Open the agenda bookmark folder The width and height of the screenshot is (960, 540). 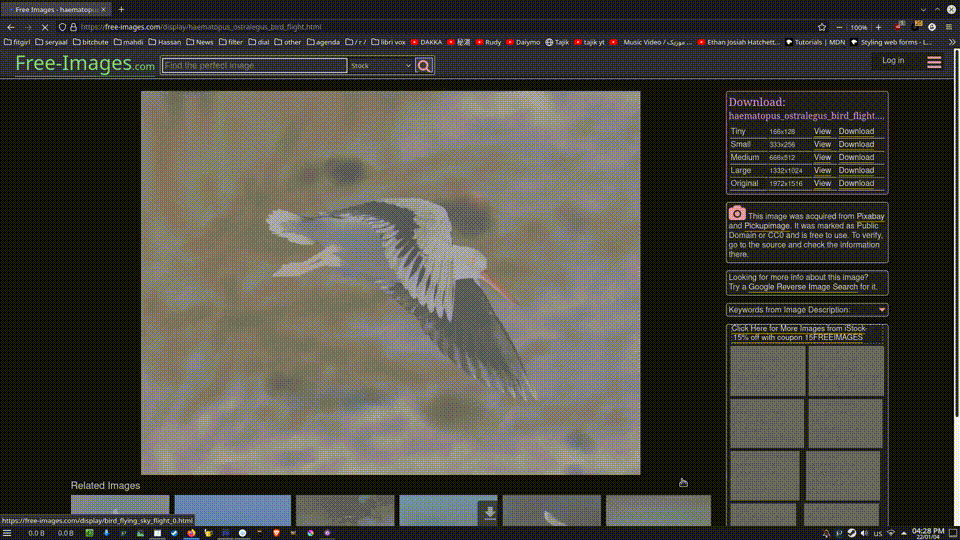[x=323, y=42]
